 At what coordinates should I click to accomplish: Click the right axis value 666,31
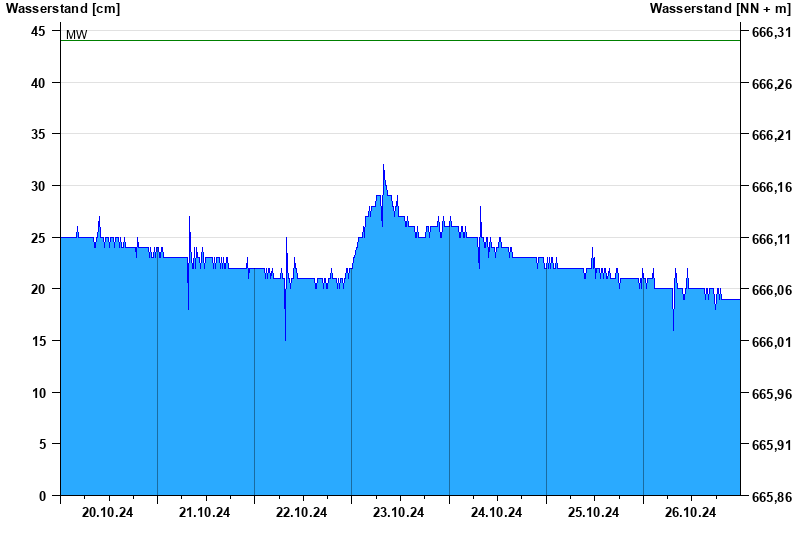[x=772, y=33]
